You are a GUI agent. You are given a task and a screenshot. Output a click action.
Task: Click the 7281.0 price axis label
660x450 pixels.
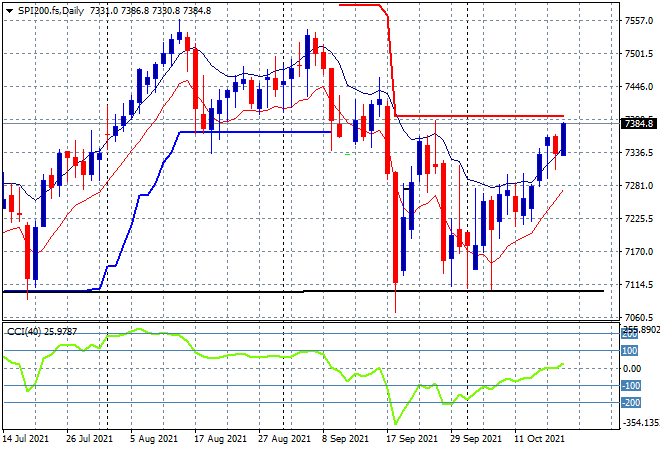[639, 186]
